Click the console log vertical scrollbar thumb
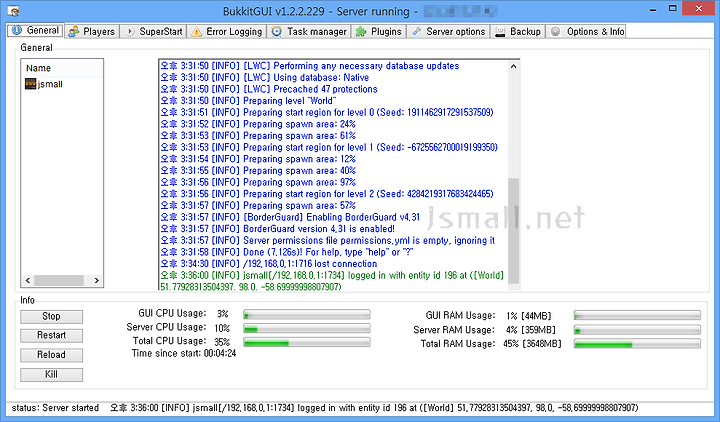This screenshot has height=422, width=720. [513, 231]
